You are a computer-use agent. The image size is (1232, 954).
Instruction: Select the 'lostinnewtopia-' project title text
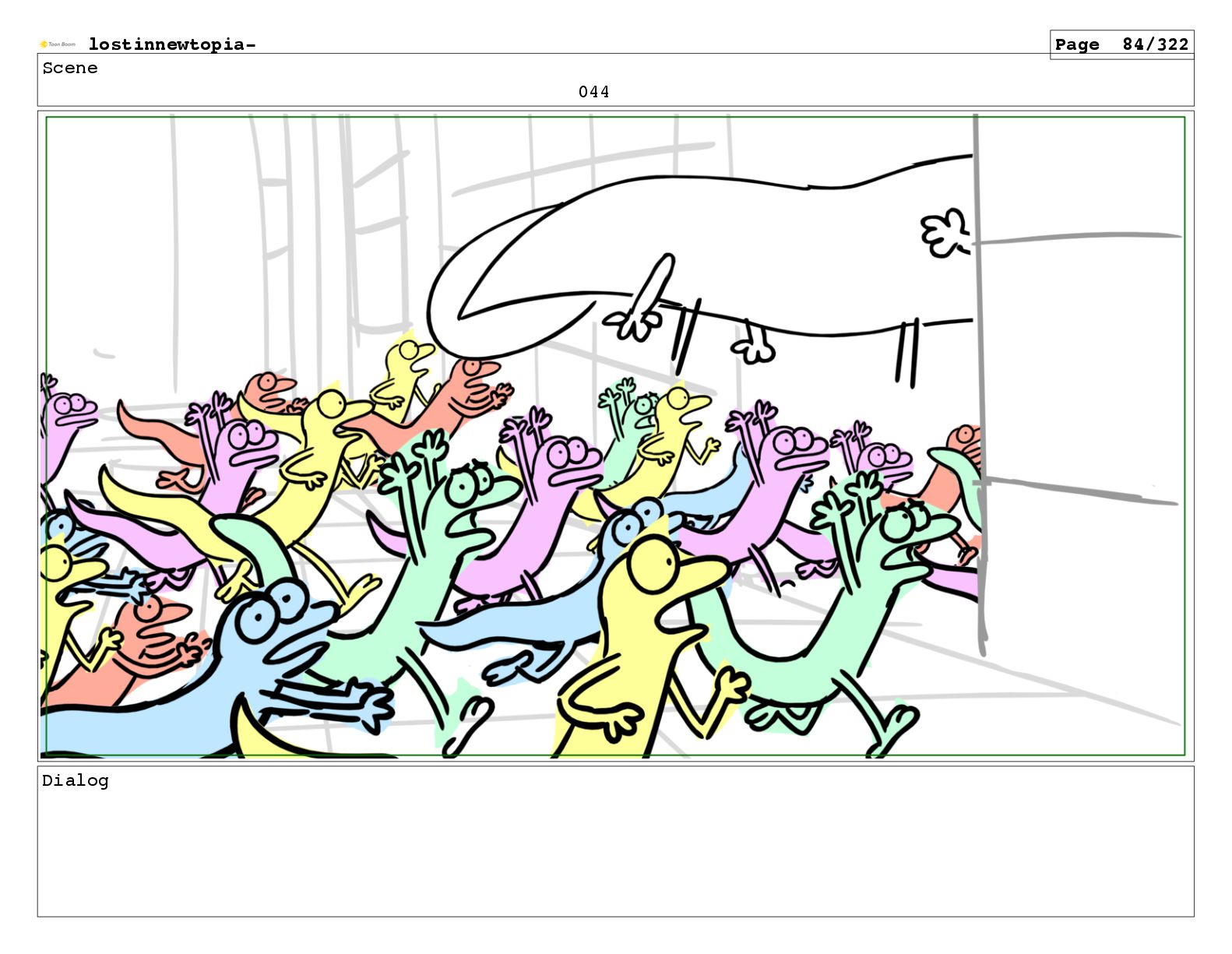172,44
